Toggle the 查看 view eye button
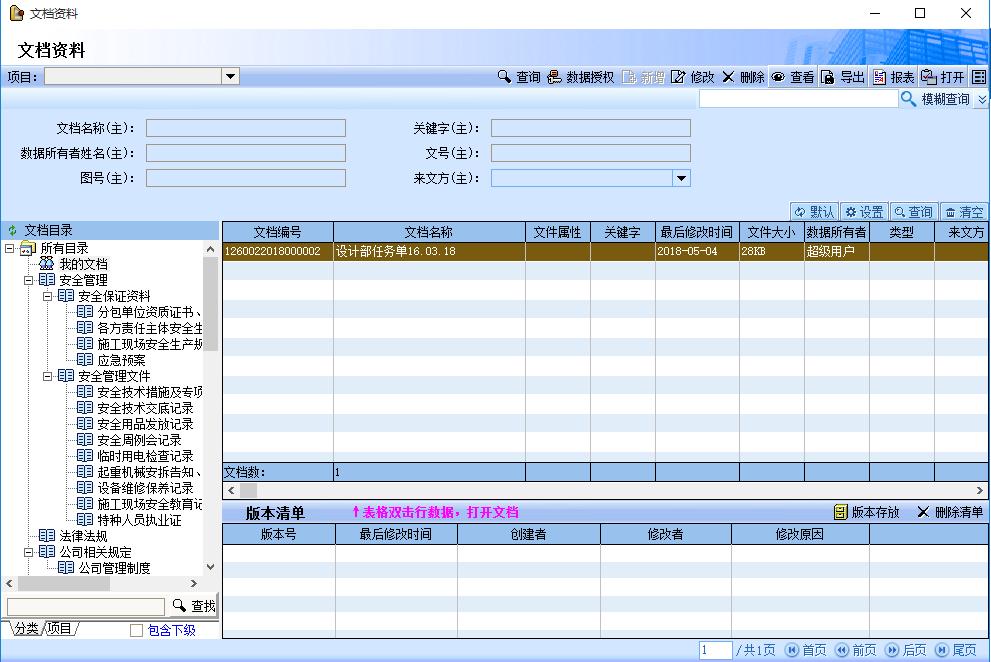 (x=778, y=77)
